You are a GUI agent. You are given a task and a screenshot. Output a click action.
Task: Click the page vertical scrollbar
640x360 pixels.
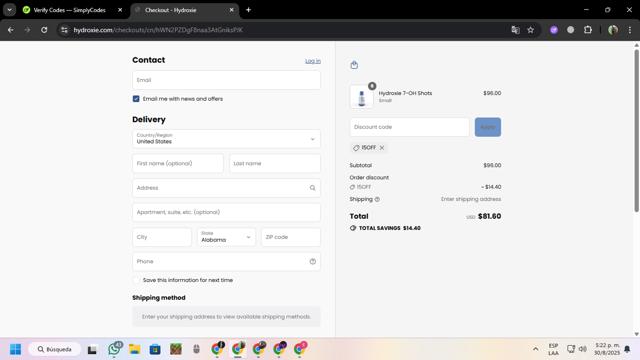636,131
